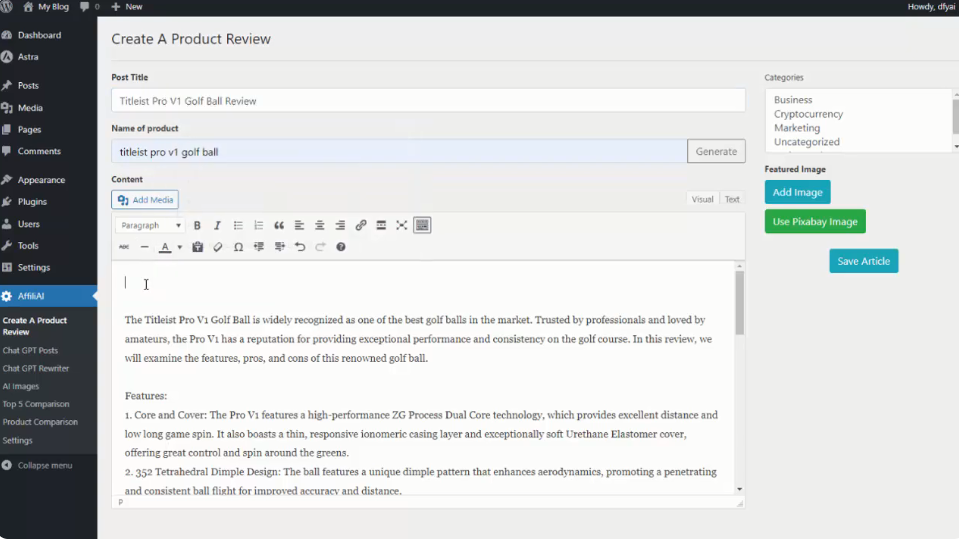Align text center
Image resolution: width=959 pixels, height=540 pixels.
pos(320,226)
